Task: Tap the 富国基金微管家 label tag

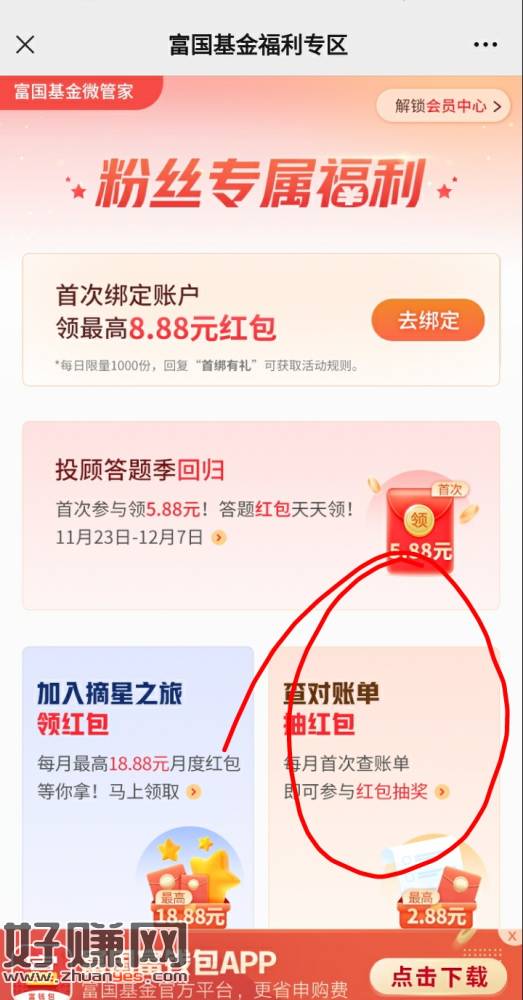Action: click(x=75, y=91)
